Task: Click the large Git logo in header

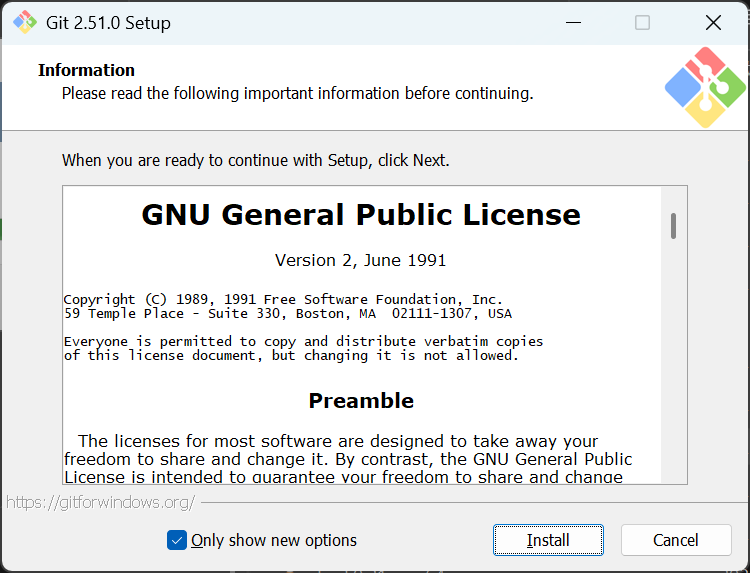Action: point(706,88)
